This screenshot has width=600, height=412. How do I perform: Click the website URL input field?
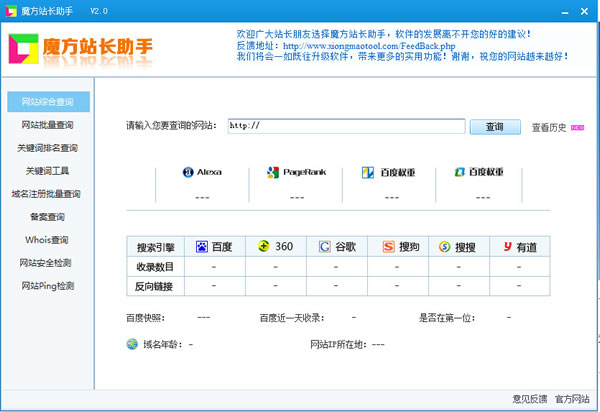345,126
